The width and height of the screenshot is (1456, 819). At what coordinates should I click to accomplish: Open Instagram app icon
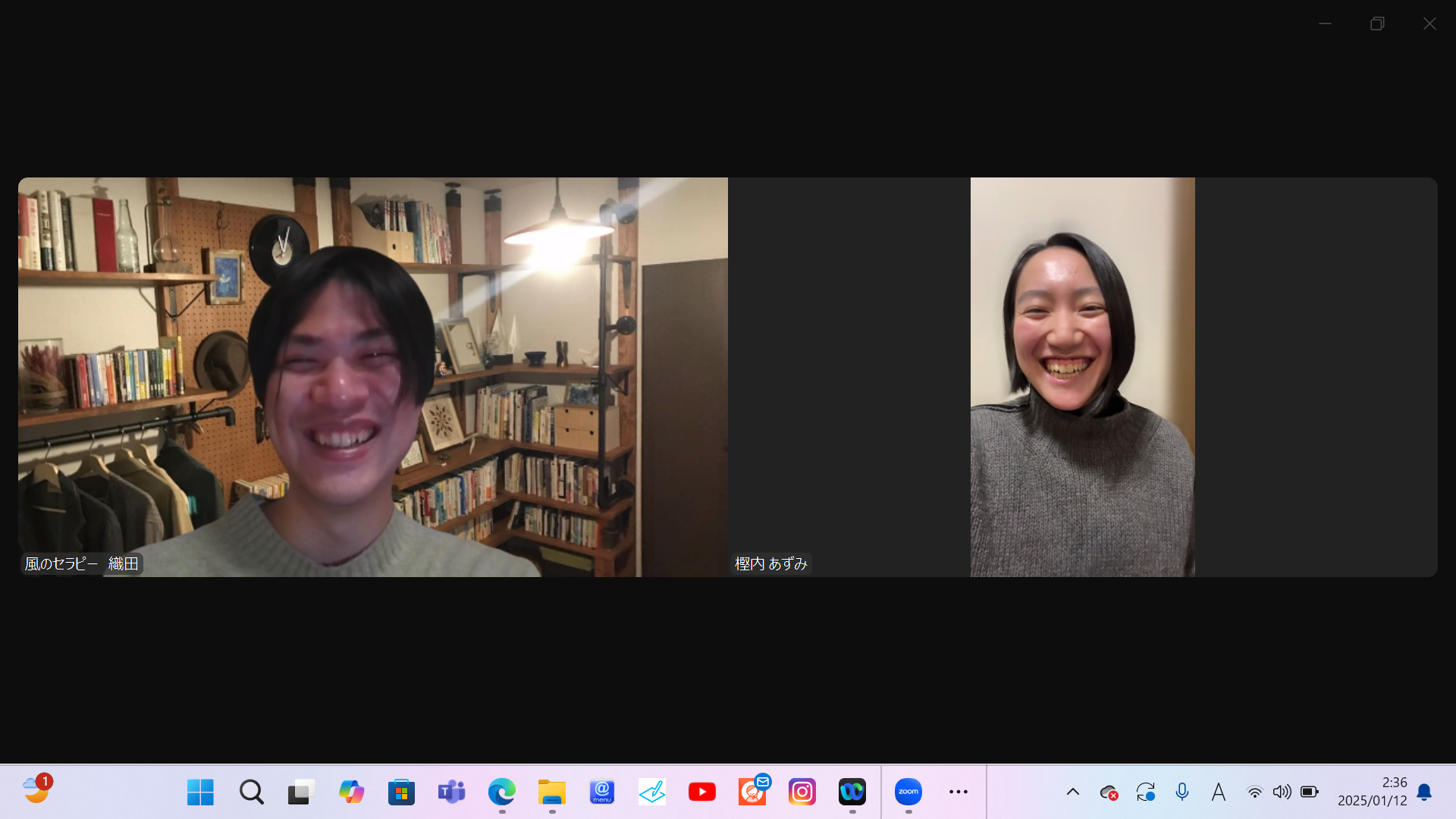(x=802, y=792)
